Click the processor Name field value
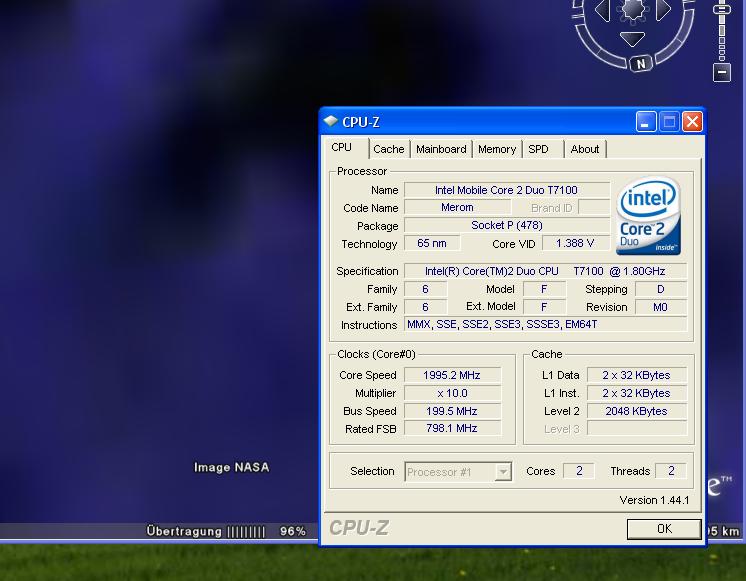746x581 pixels. click(x=506, y=190)
